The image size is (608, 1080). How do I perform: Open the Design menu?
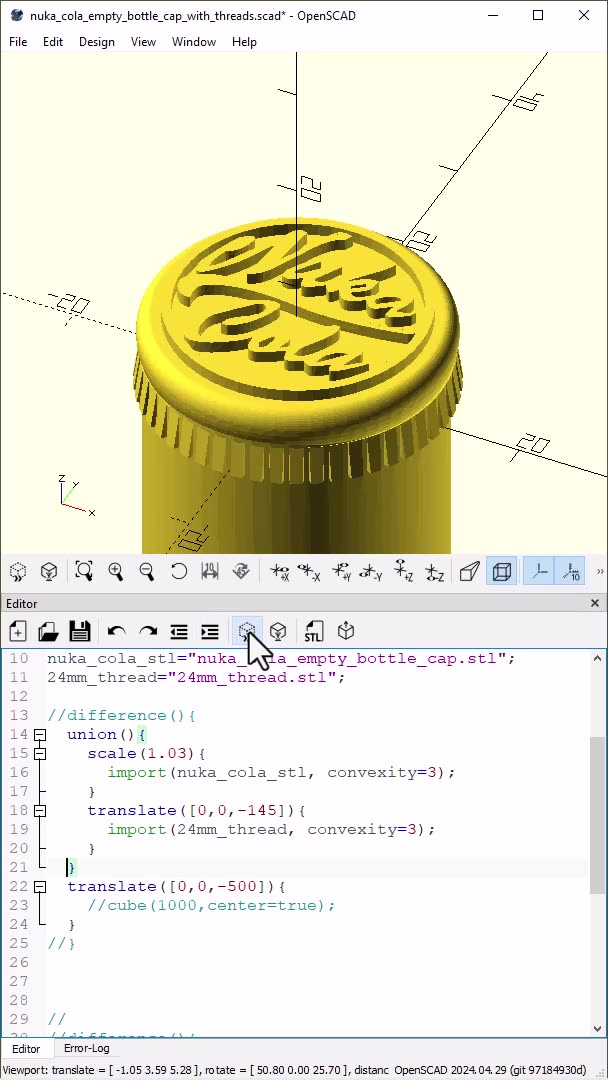click(x=96, y=42)
